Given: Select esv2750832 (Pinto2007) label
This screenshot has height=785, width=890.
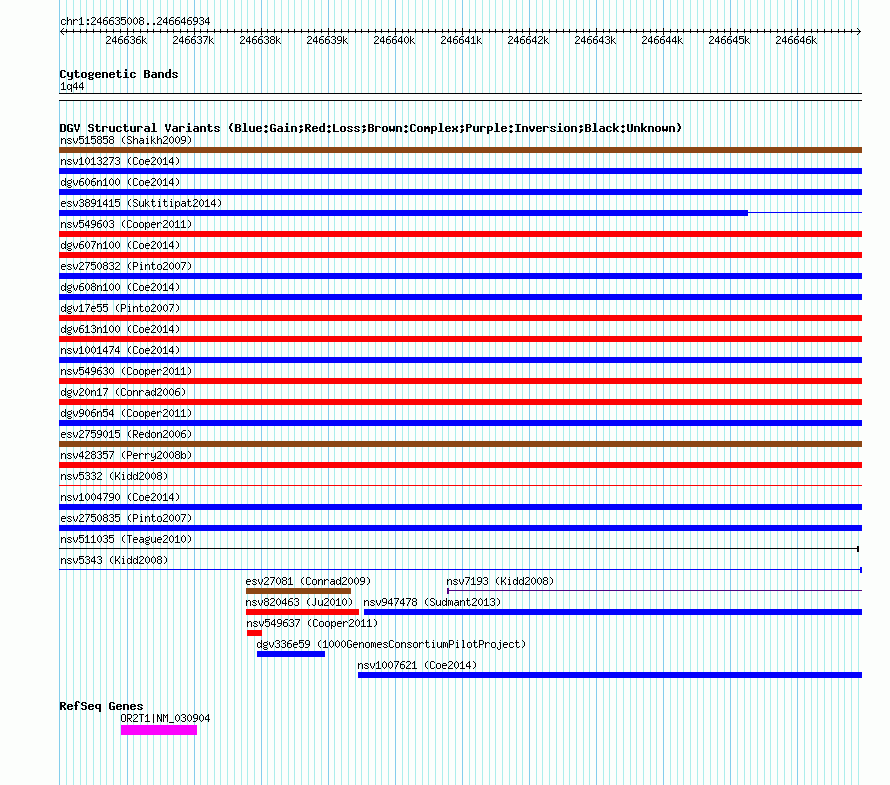Looking at the screenshot, I should pos(126,266).
